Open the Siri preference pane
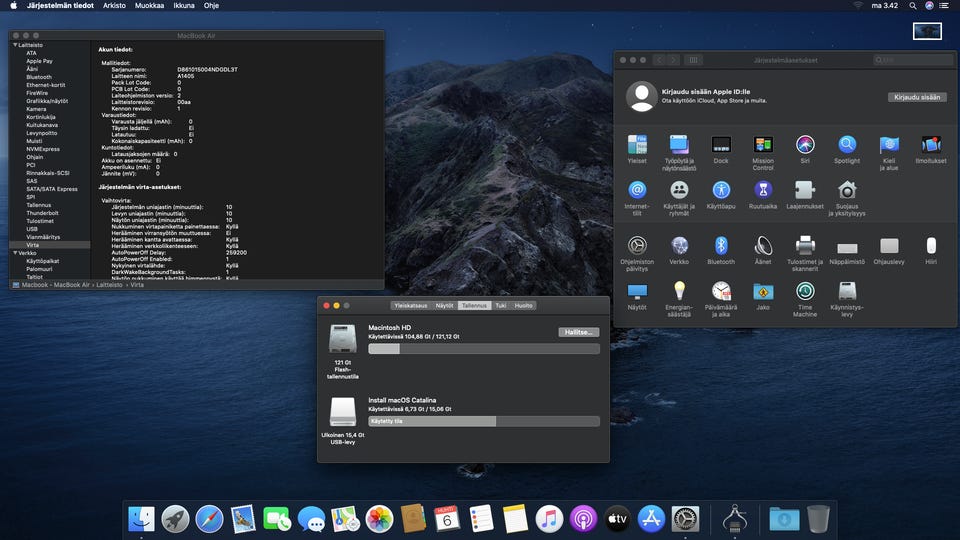This screenshot has width=960, height=540. tap(805, 145)
